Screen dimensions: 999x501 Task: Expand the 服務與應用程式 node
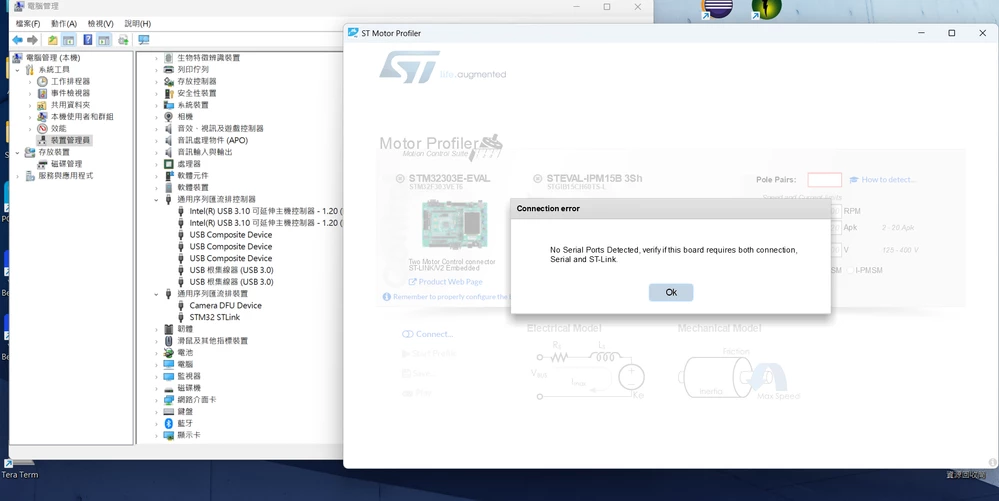click(x=17, y=176)
